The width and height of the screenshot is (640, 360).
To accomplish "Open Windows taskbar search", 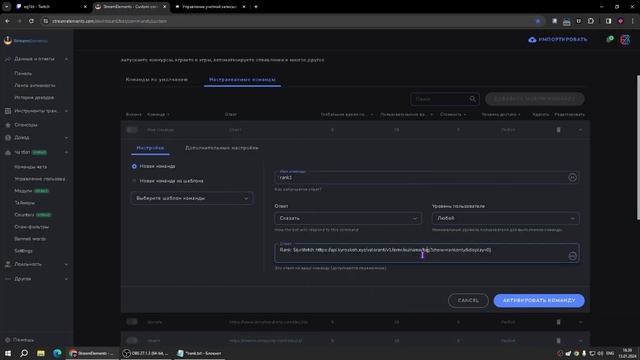I will pyautogui.click(x=24, y=353).
